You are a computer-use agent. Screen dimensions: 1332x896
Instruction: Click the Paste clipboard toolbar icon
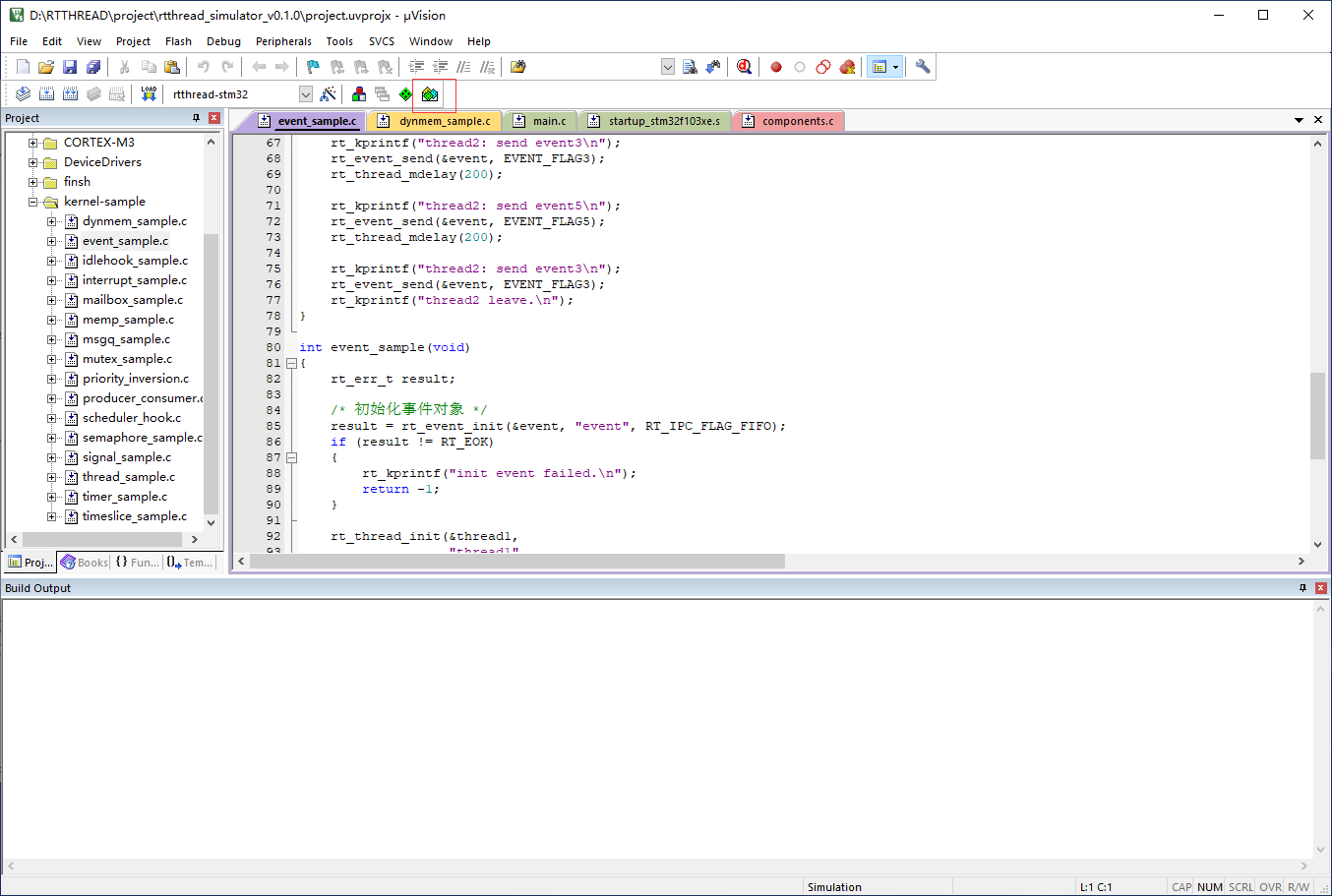[x=172, y=67]
